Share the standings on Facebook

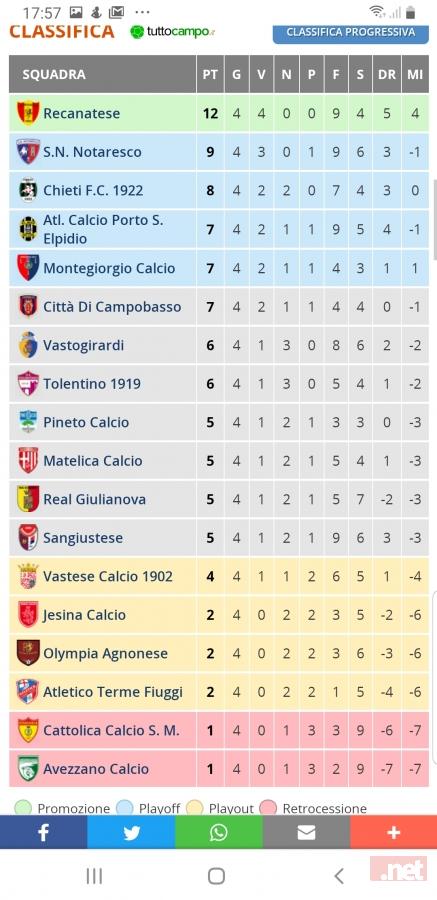click(44, 832)
